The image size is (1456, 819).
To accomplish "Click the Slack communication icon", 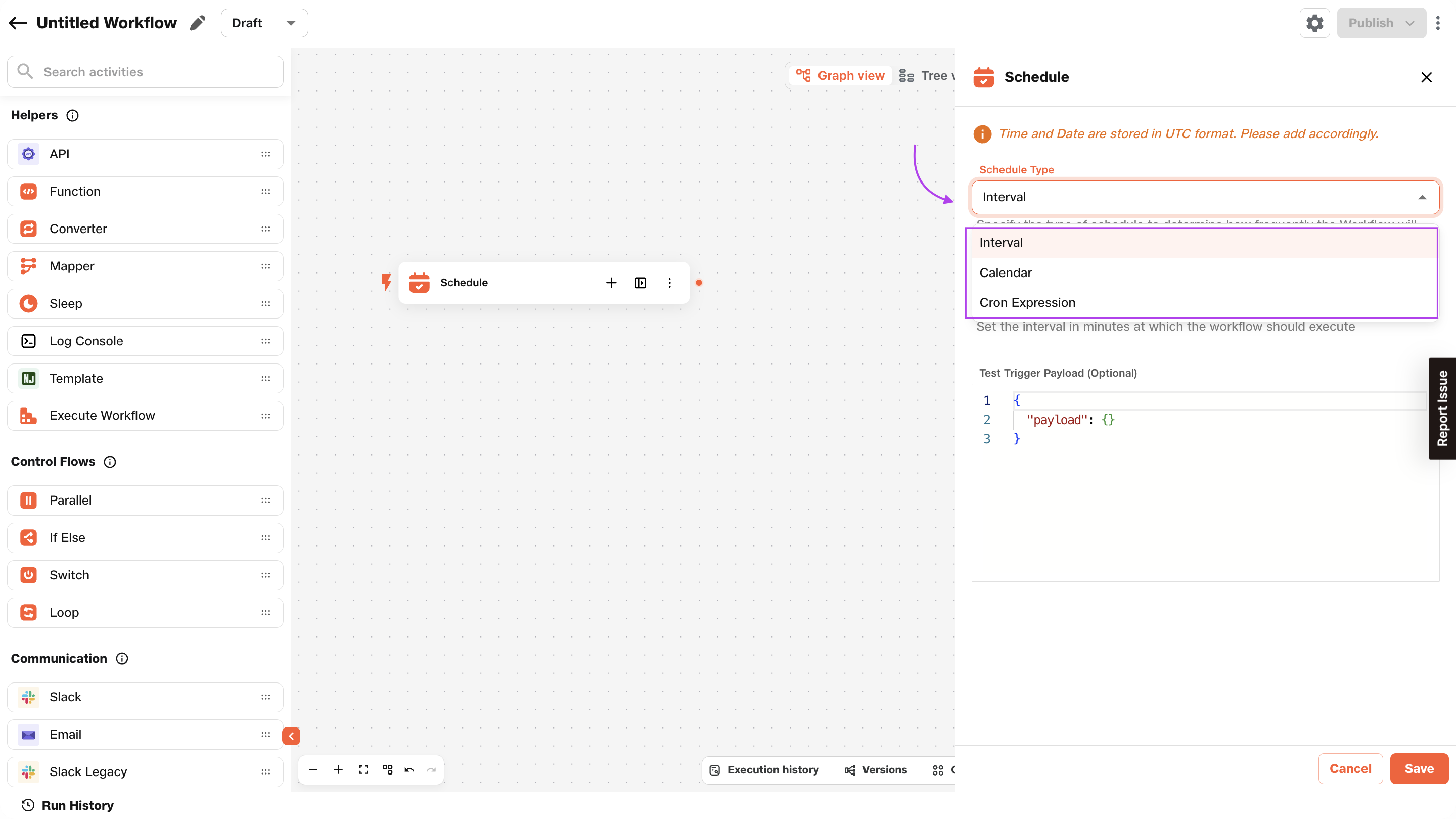I will pyautogui.click(x=28, y=697).
